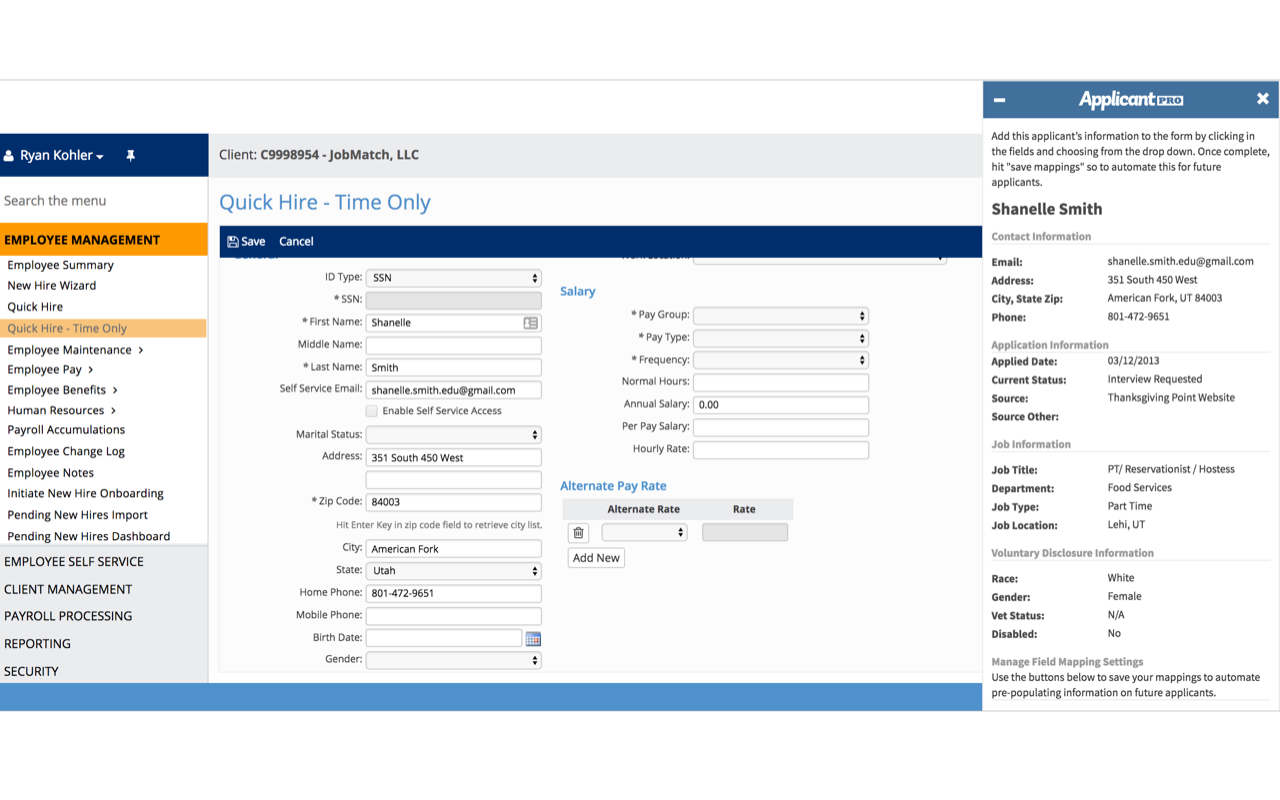Select Quick Hire menu item
This screenshot has height=800, width=1280.
[x=35, y=307]
